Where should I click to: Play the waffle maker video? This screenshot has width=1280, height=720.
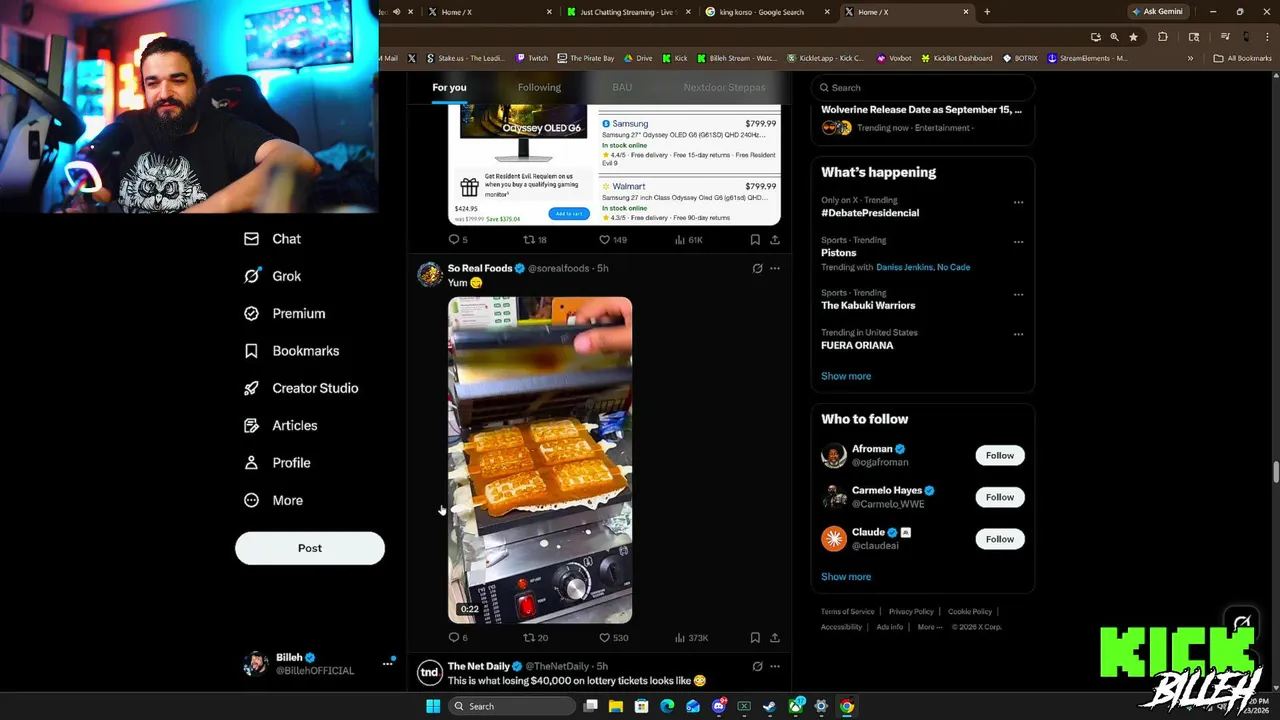click(540, 460)
